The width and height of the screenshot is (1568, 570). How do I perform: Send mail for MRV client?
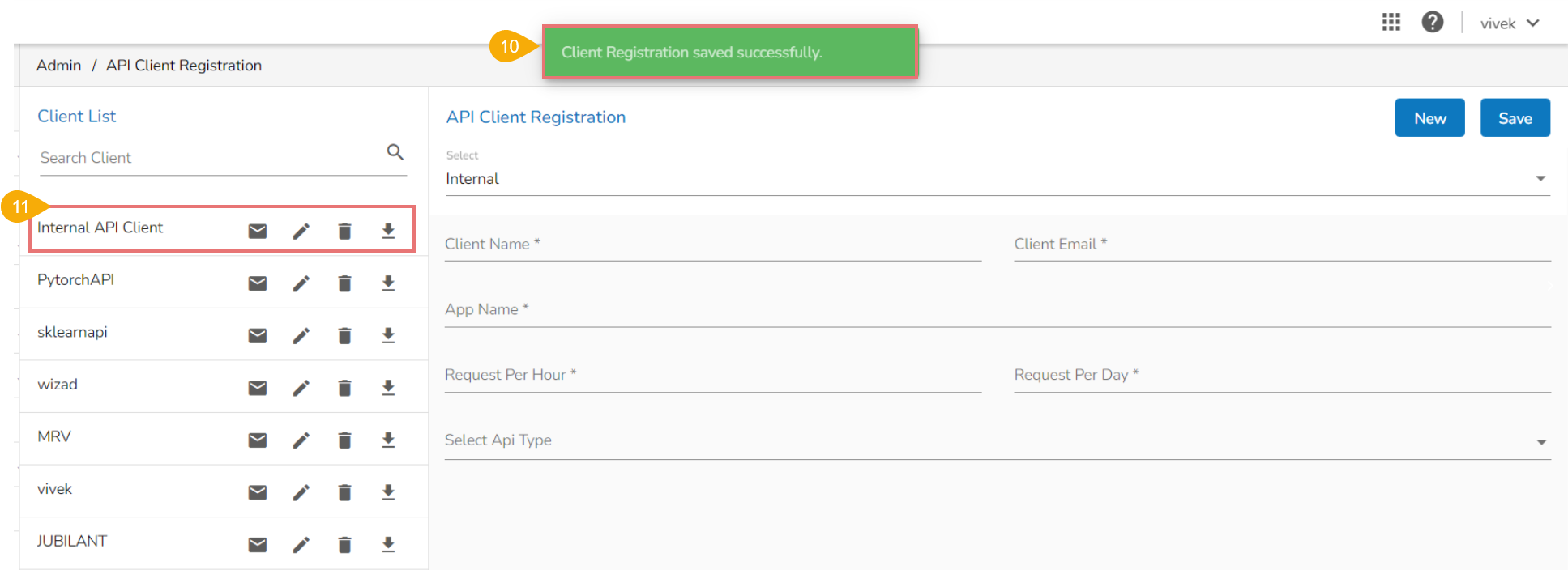[x=258, y=440]
